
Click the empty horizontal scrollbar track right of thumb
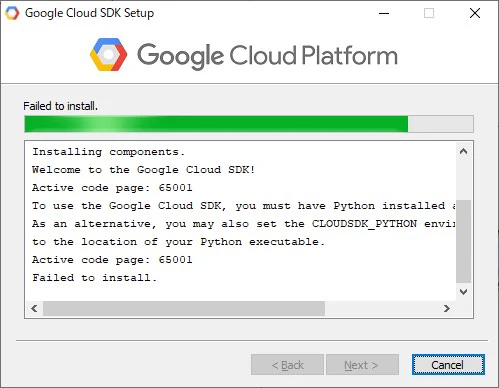coord(382,309)
